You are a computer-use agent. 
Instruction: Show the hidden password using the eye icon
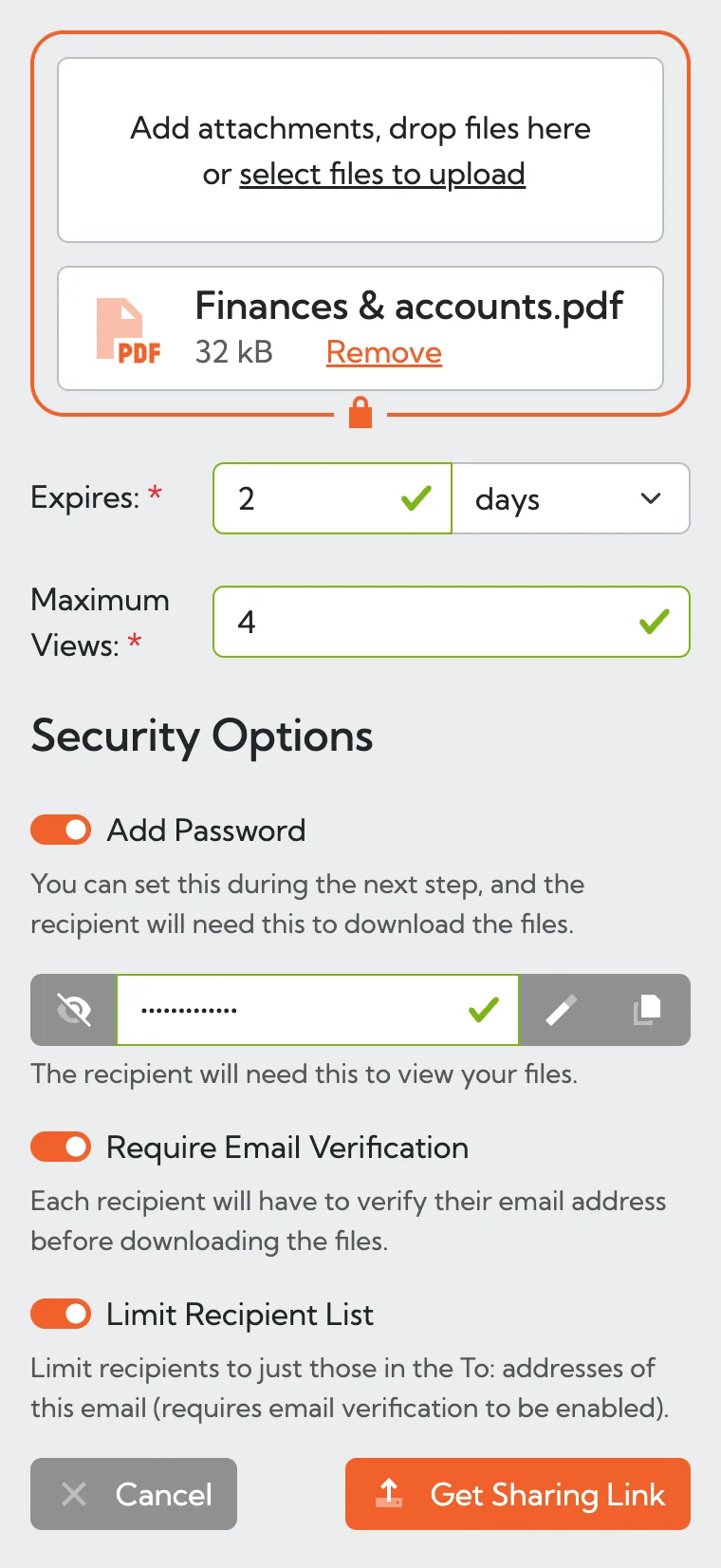[73, 1010]
